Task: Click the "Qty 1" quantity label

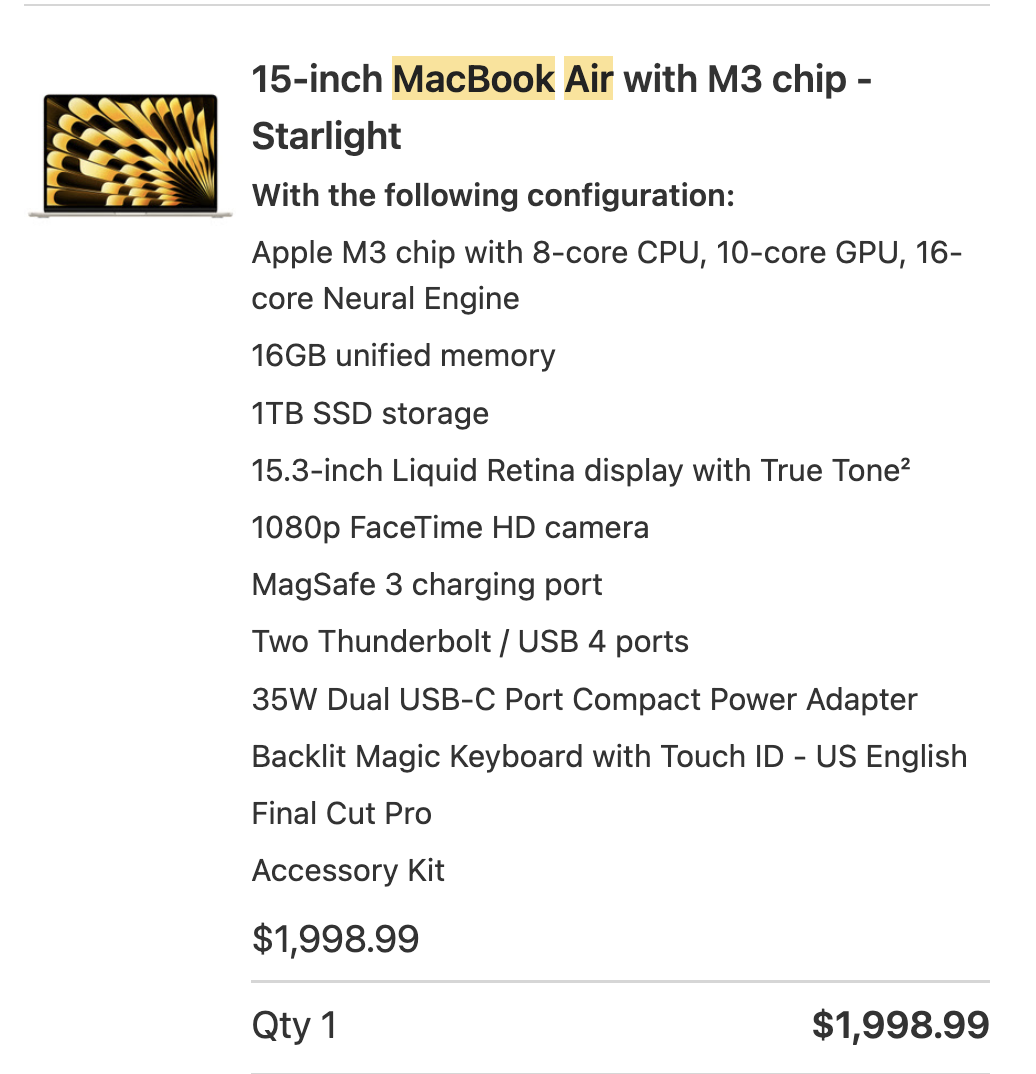Action: 294,1025
